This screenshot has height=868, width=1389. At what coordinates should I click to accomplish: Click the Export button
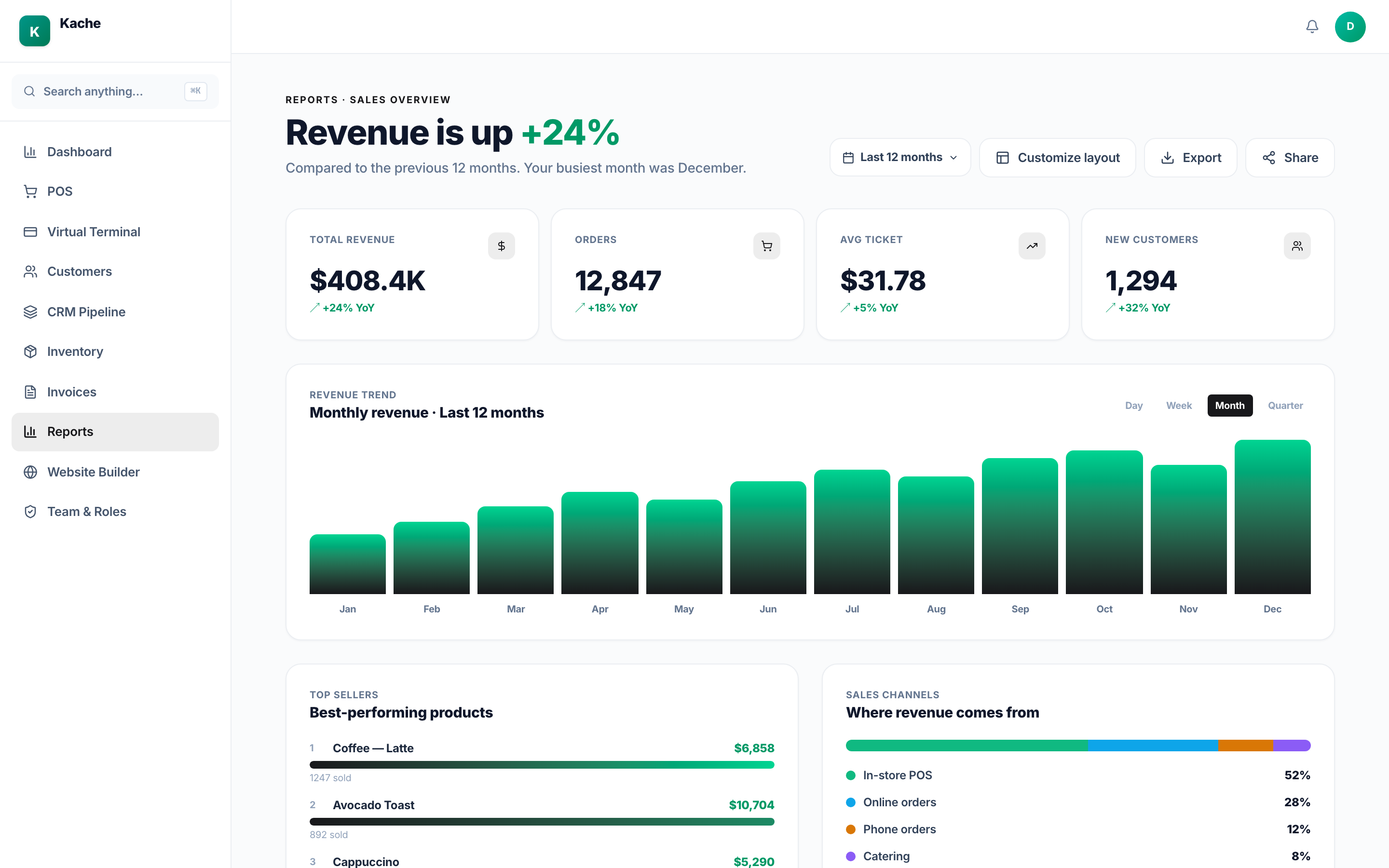click(x=1190, y=157)
